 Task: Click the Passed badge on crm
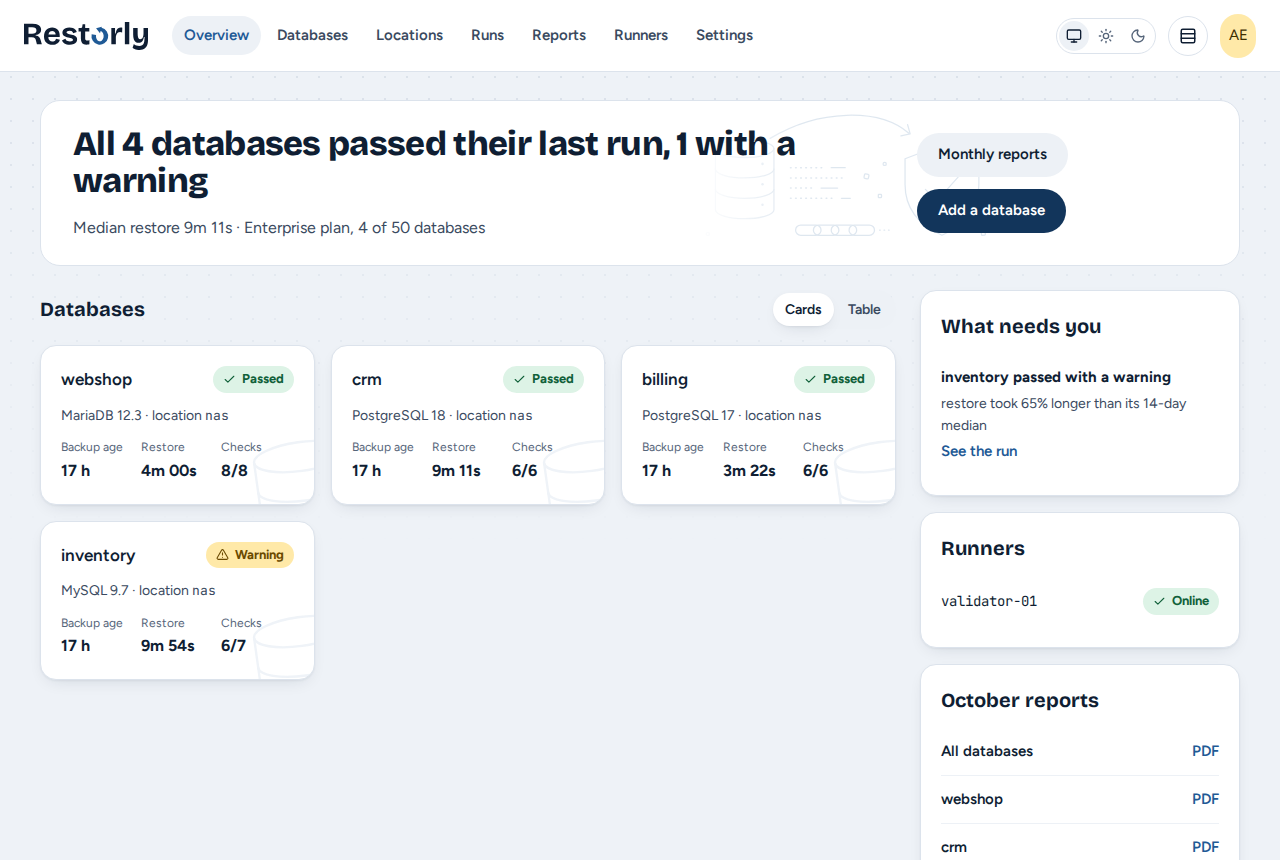pyautogui.click(x=543, y=379)
